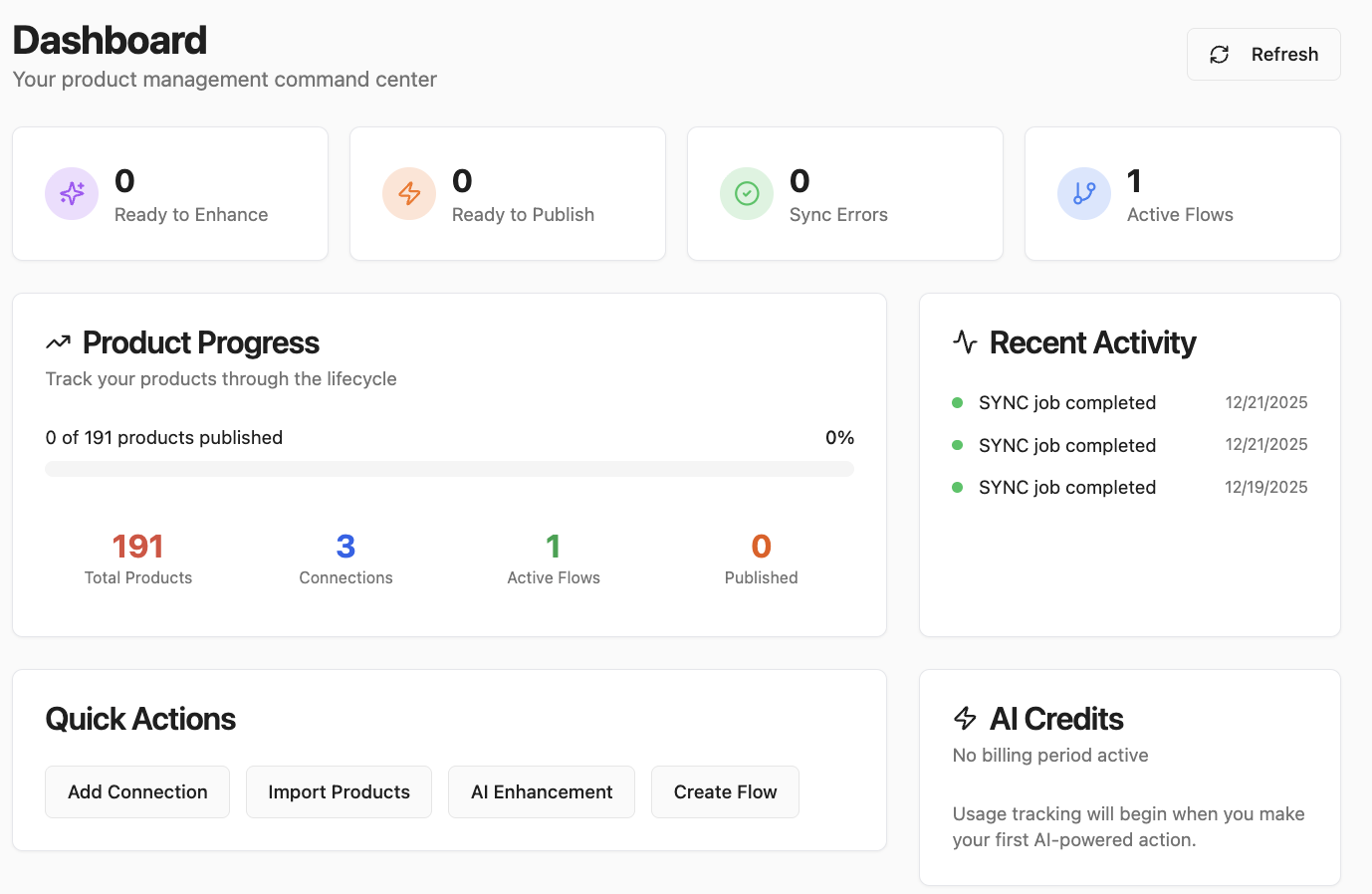Click the Active Flows branch icon
1372x894 pixels.
point(1083,193)
